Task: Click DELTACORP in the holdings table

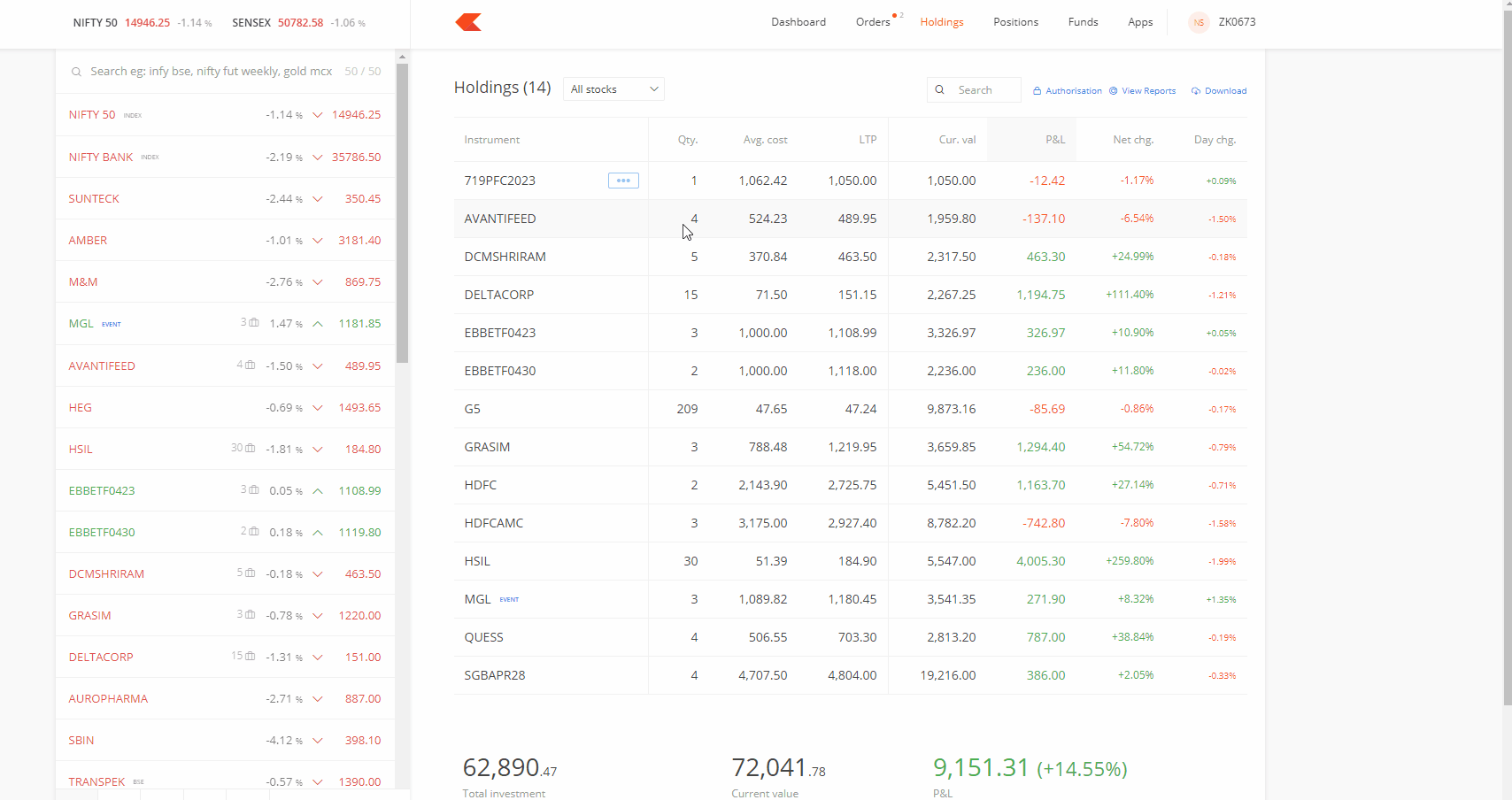Action: 499,295
